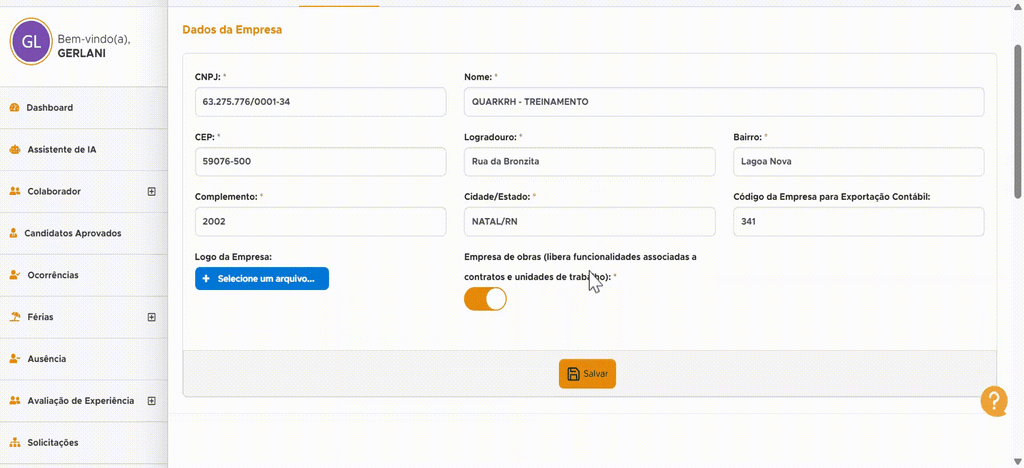Click the Ocorrências person-check icon
Image resolution: width=1024 pixels, height=468 pixels.
(x=14, y=275)
